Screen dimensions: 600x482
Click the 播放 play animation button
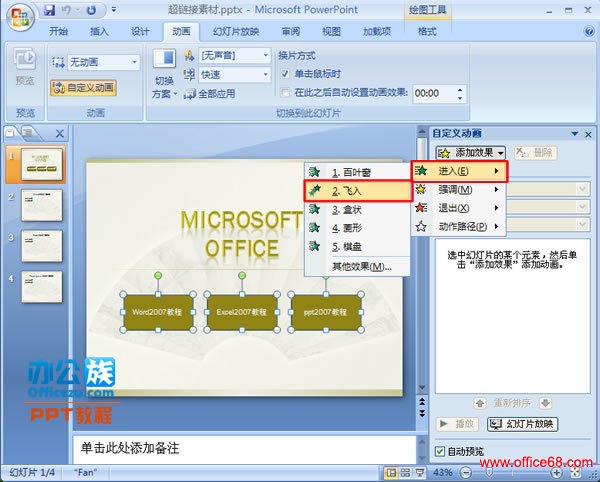point(458,424)
